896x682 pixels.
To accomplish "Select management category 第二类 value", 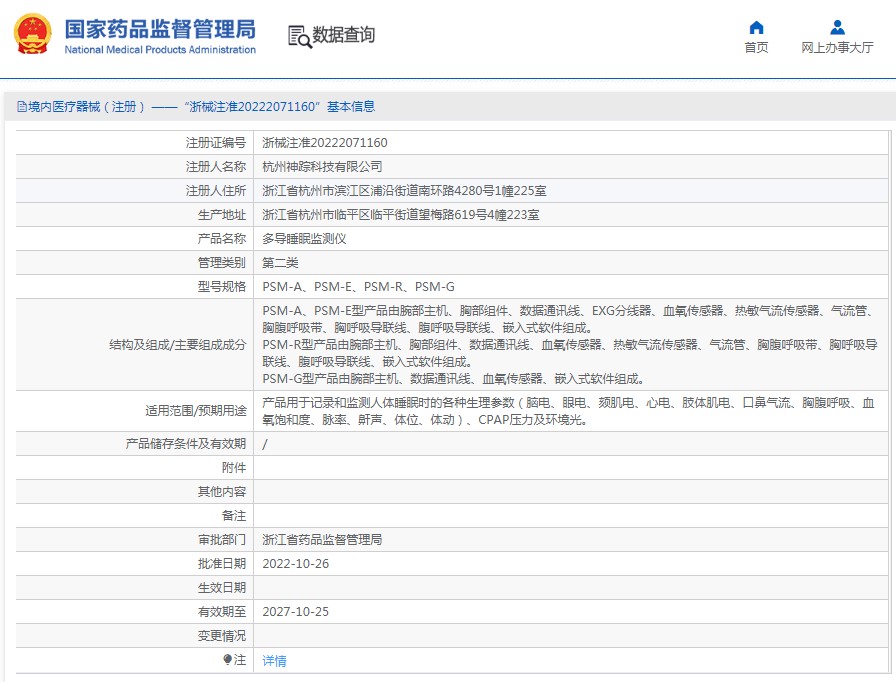I will coord(280,263).
